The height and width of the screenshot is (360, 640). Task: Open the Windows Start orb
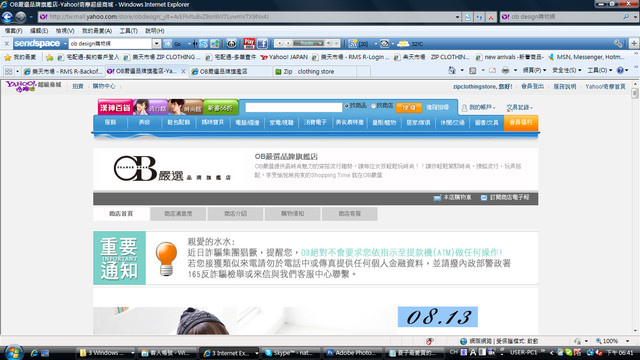coord(13,353)
